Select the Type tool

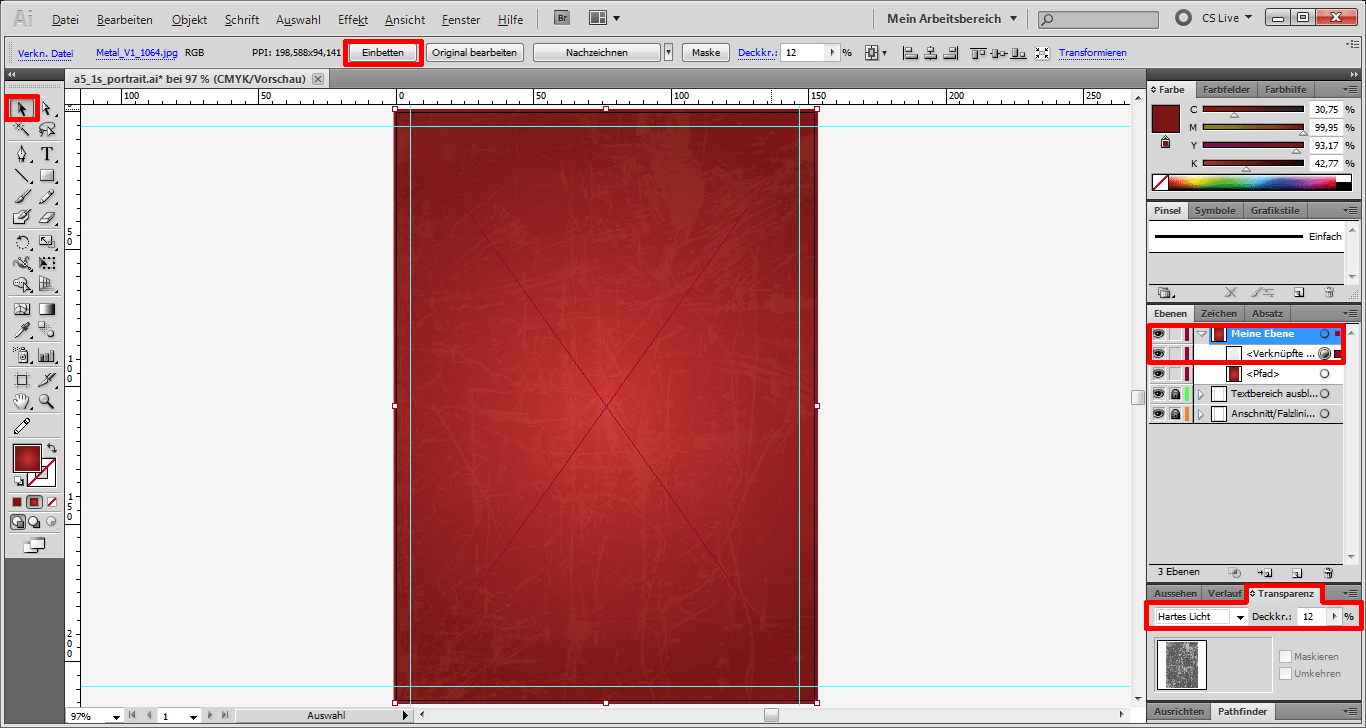click(46, 155)
